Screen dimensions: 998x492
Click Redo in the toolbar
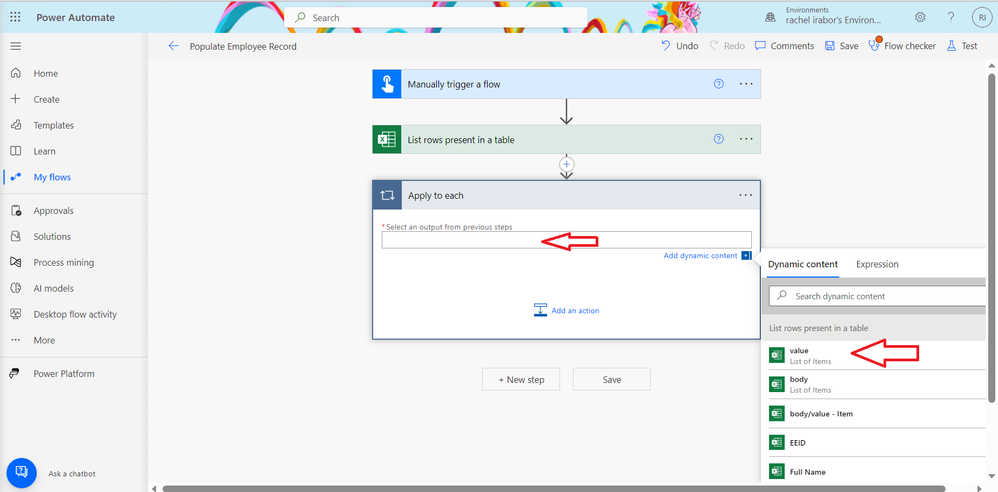point(726,46)
